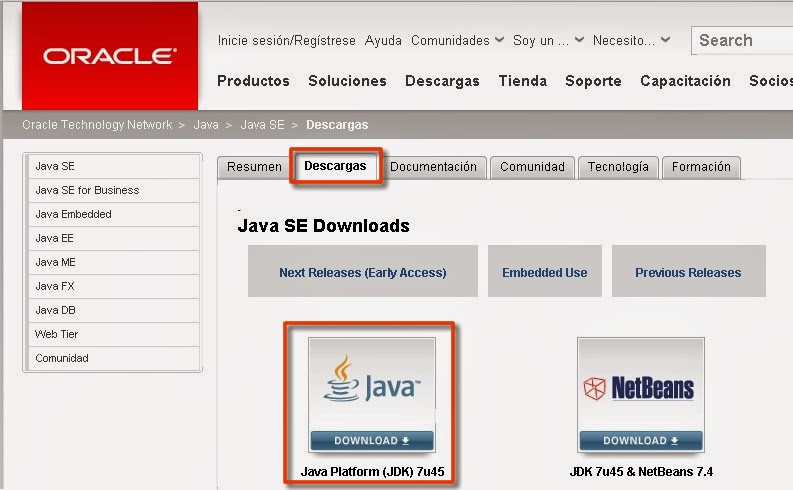Go to Java breadcrumb link
The image size is (793, 490).
point(206,125)
